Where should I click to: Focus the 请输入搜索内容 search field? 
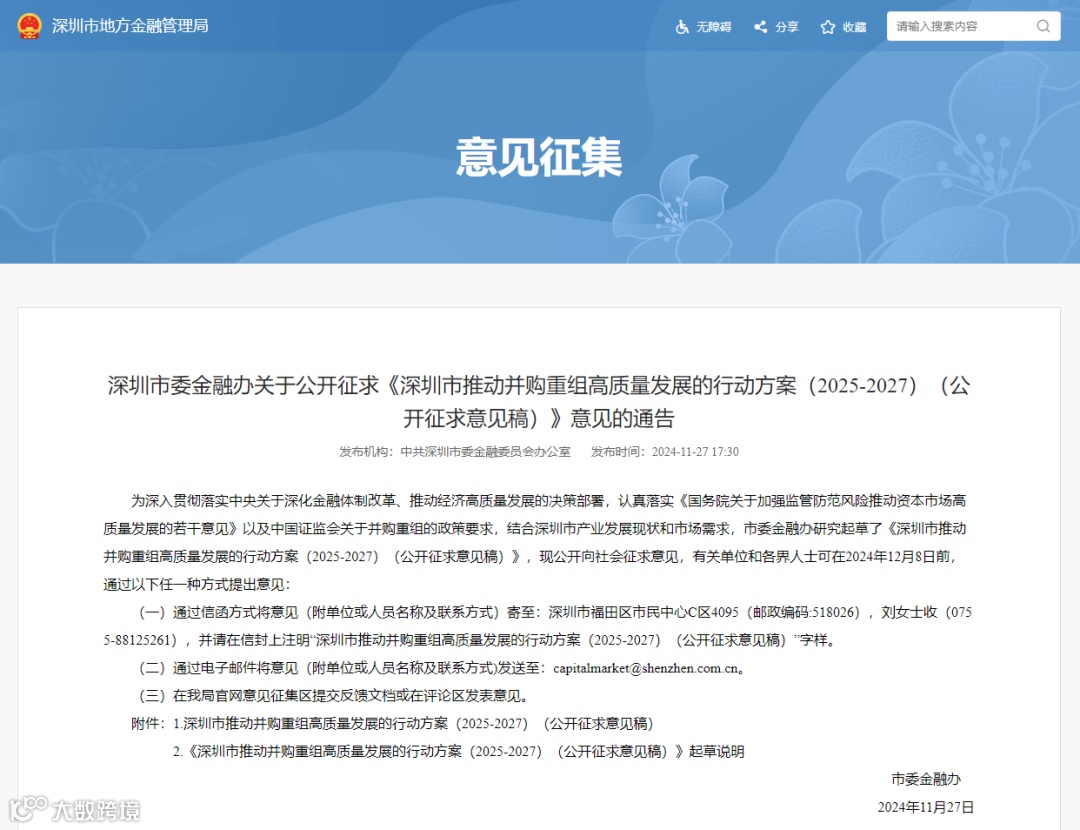tap(973, 26)
